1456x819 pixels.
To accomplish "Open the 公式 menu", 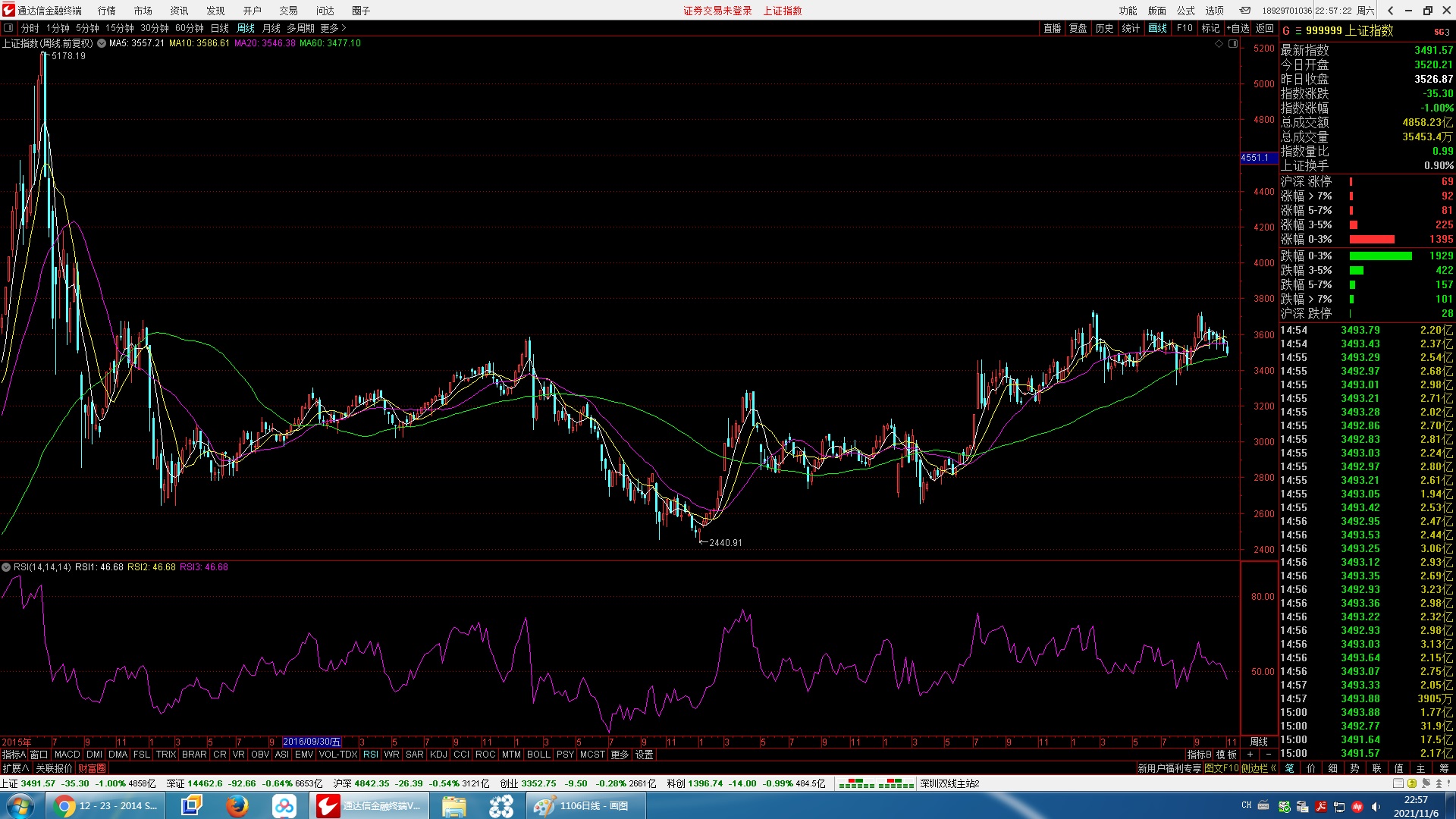I will pyautogui.click(x=1185, y=11).
